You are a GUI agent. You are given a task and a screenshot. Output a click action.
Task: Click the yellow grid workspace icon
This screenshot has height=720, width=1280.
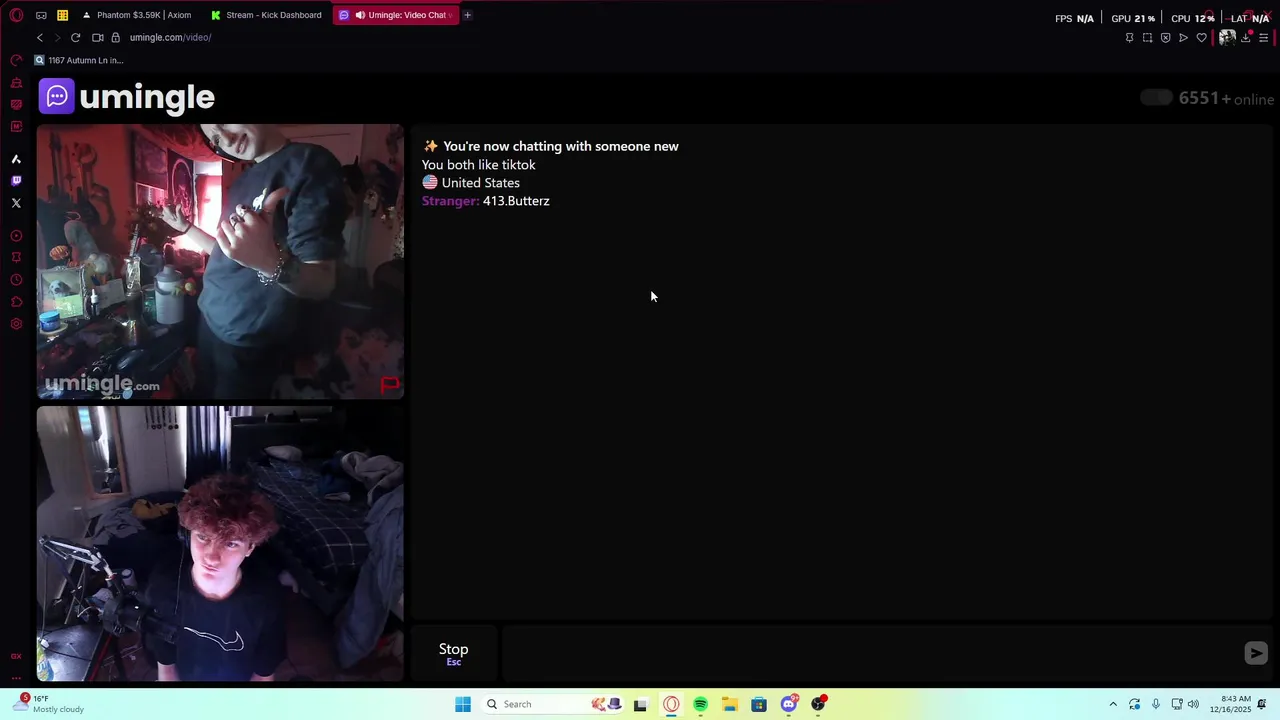click(62, 15)
